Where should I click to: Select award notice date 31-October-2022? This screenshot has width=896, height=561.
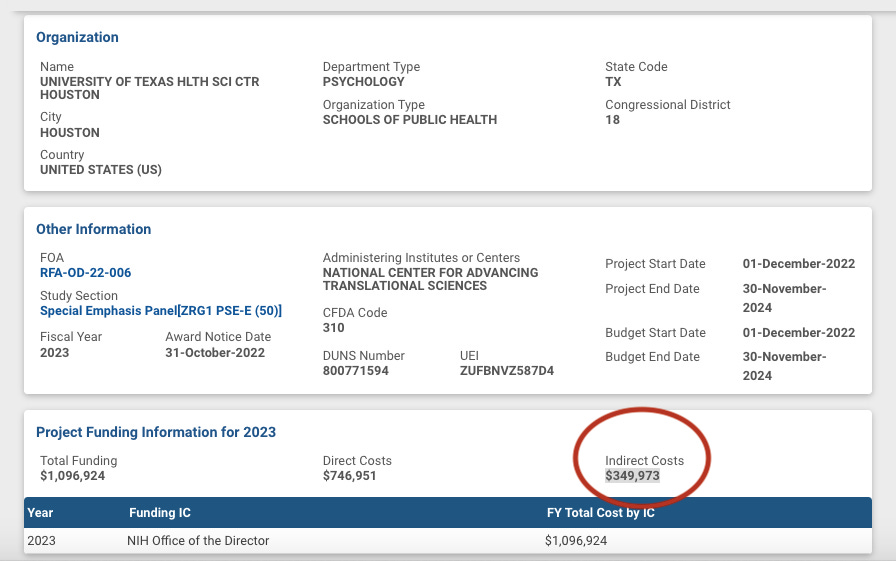click(x=215, y=352)
